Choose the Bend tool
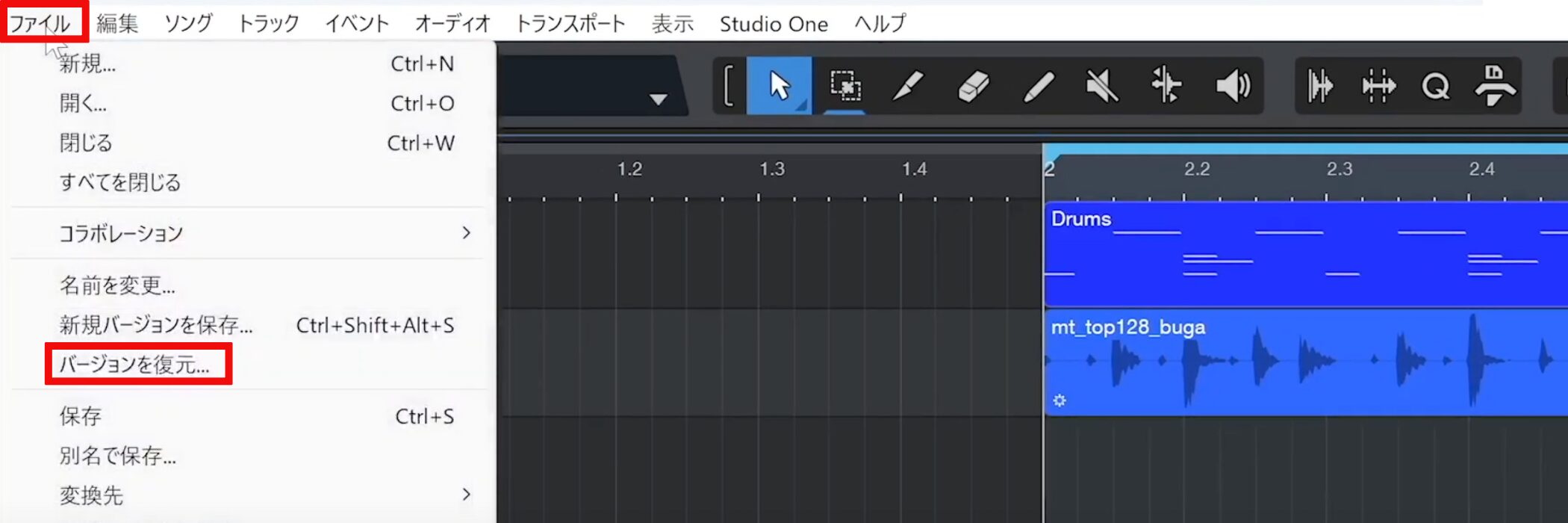Image resolution: width=1568 pixels, height=523 pixels. [x=1166, y=86]
